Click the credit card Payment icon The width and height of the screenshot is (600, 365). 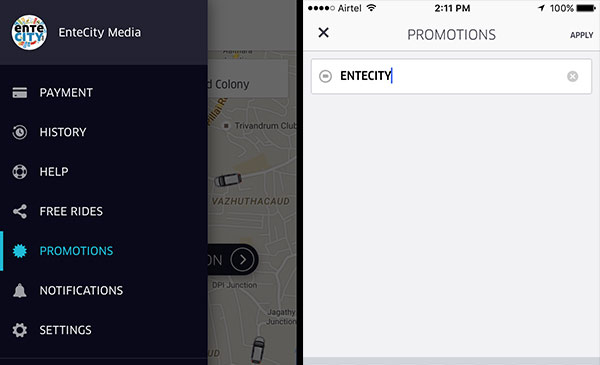point(20,93)
